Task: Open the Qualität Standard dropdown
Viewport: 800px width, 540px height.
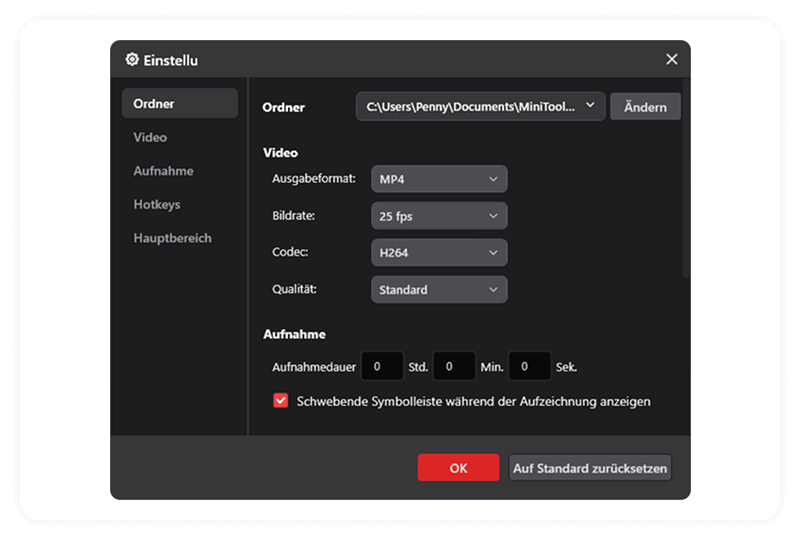Action: [439, 289]
